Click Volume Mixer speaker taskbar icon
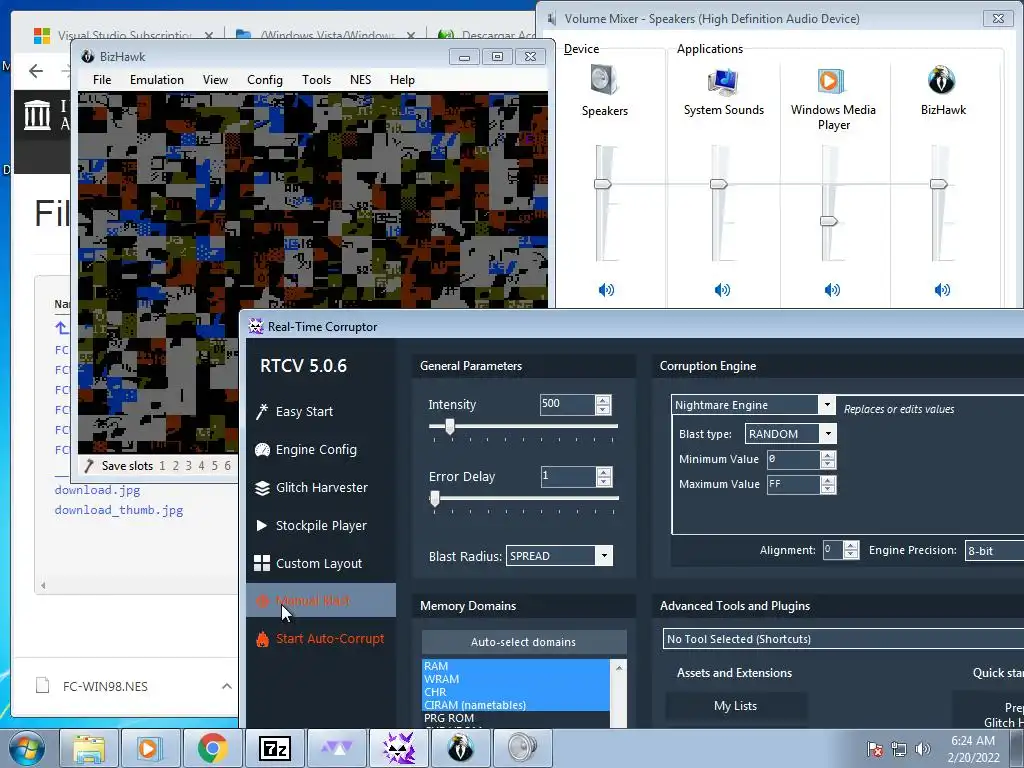Image resolution: width=1024 pixels, height=768 pixels. (x=522, y=748)
